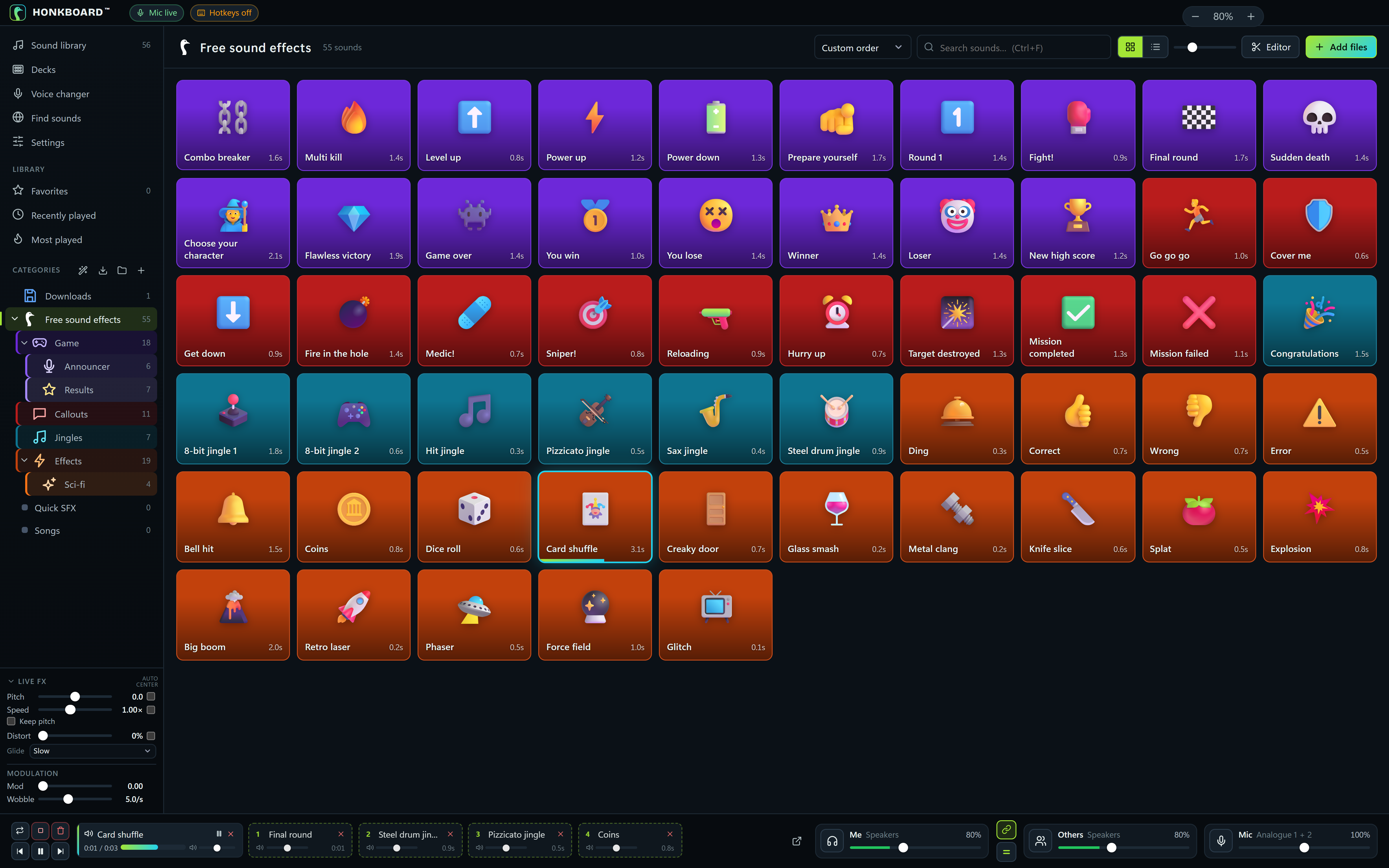The image size is (1389, 868).
Task: Skip to next track in player
Action: pos(60,851)
